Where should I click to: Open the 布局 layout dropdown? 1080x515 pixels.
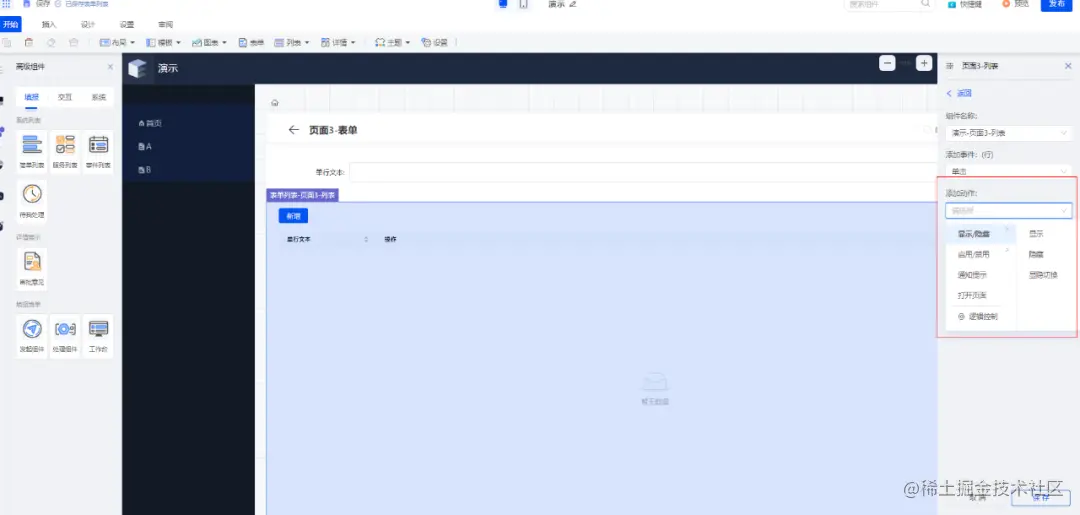[117, 43]
